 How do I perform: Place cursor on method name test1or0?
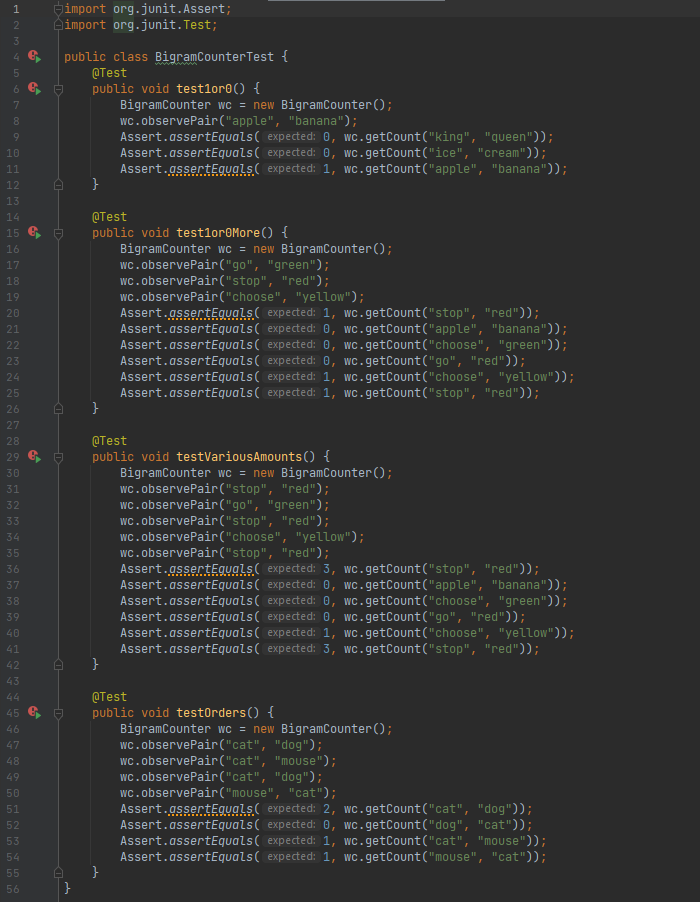204,89
